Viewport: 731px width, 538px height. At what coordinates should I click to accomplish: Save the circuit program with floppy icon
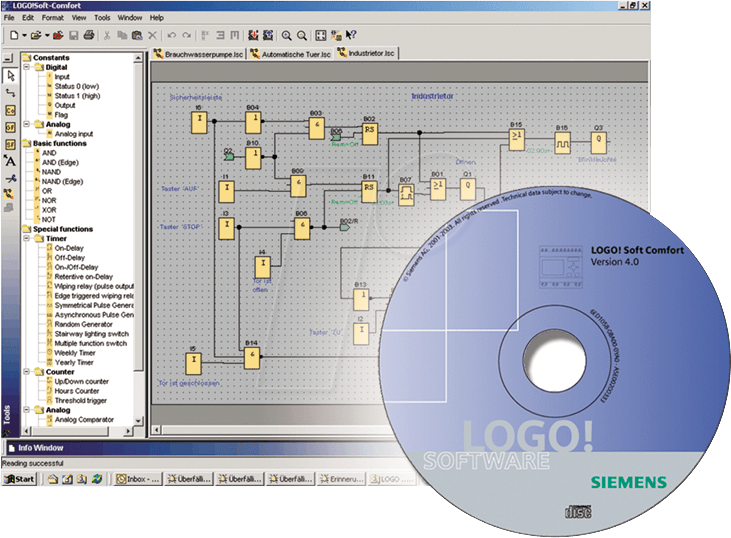pos(74,35)
